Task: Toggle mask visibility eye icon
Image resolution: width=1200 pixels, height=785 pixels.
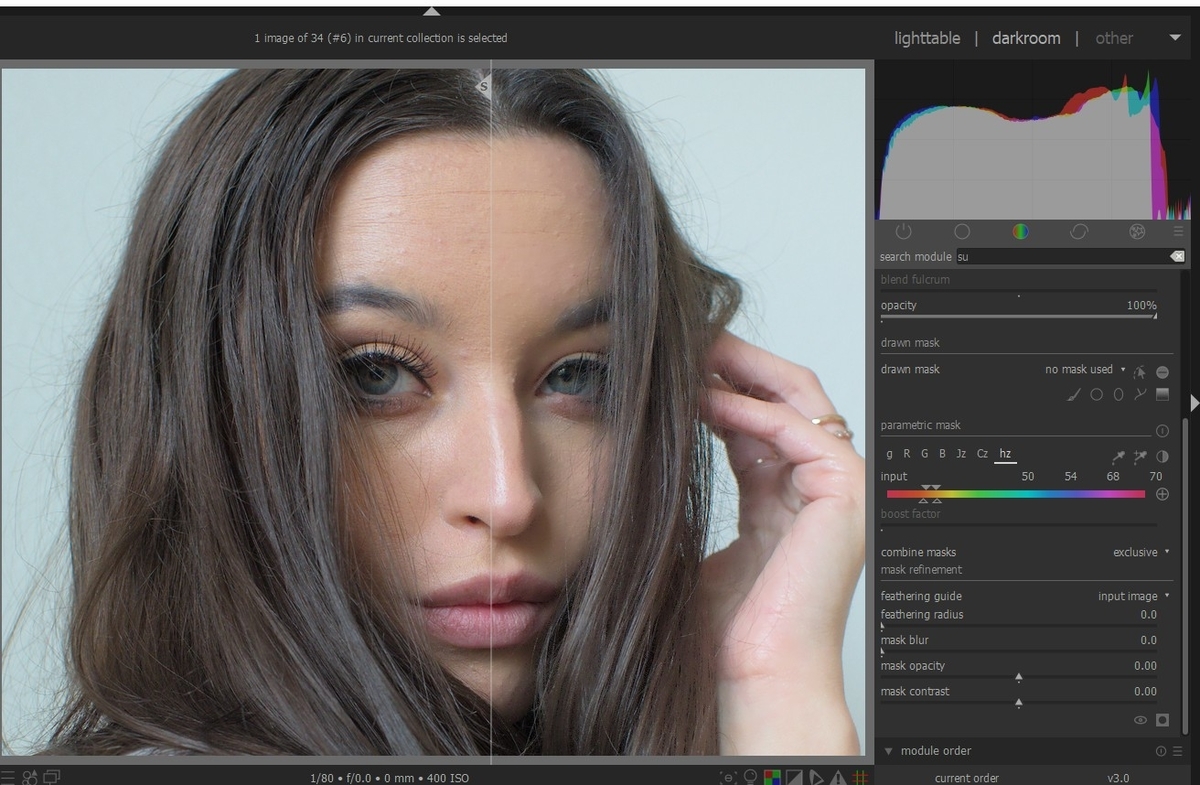Action: pos(1140,720)
